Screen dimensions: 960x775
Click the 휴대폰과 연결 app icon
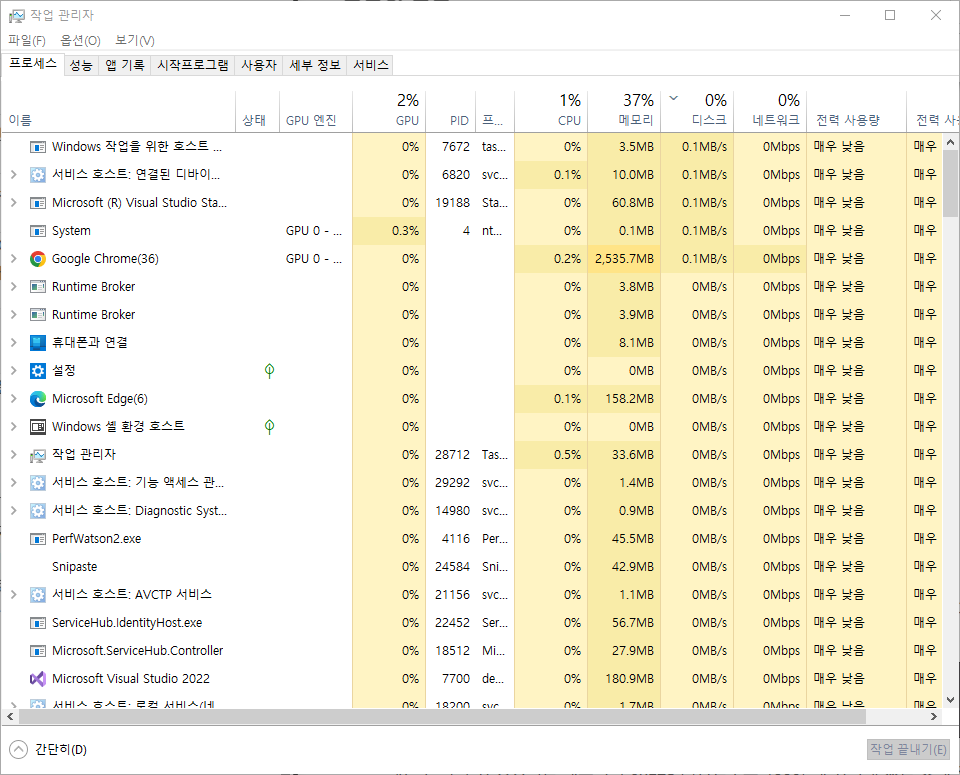pyautogui.click(x=38, y=343)
